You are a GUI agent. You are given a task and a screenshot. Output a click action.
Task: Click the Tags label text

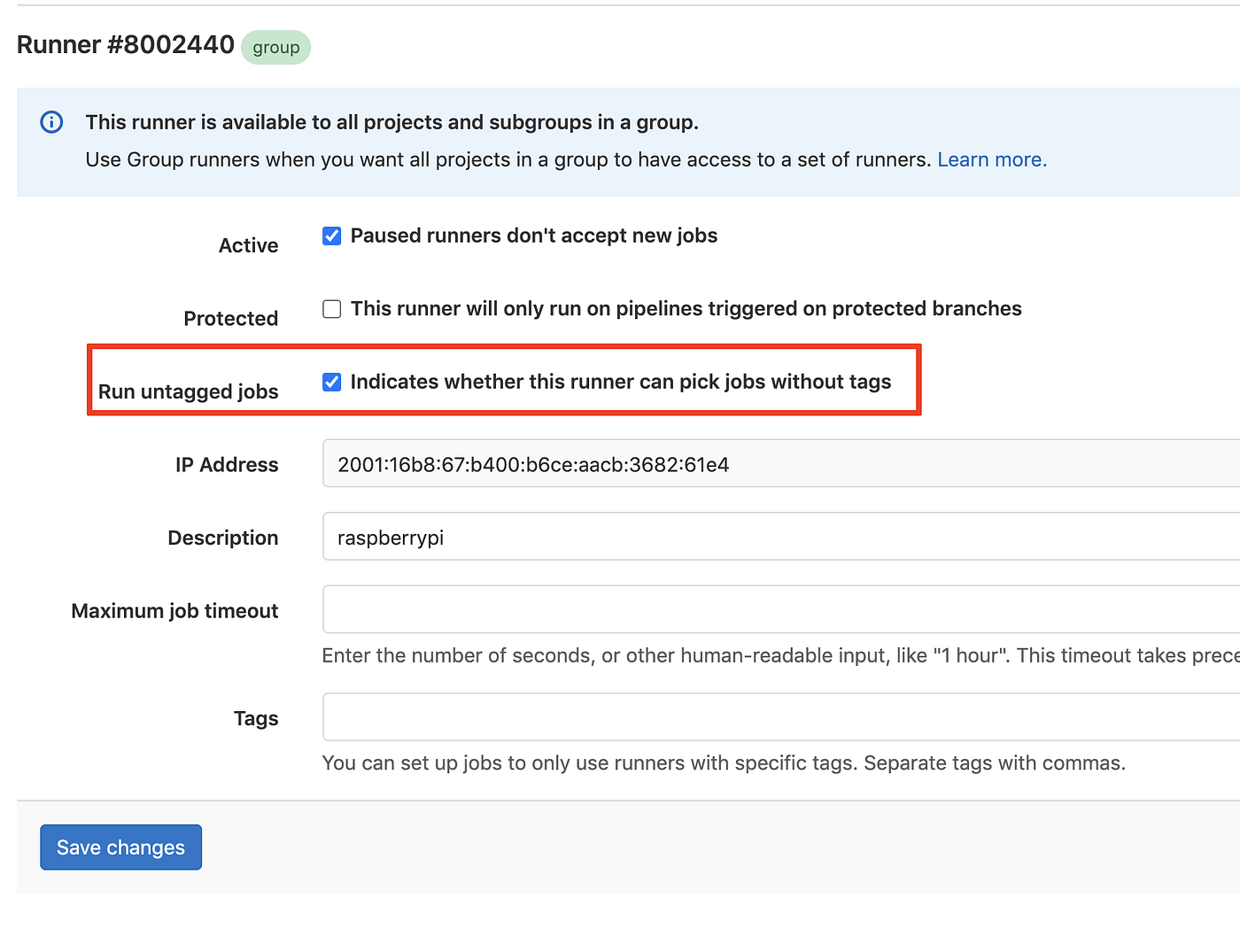click(256, 717)
